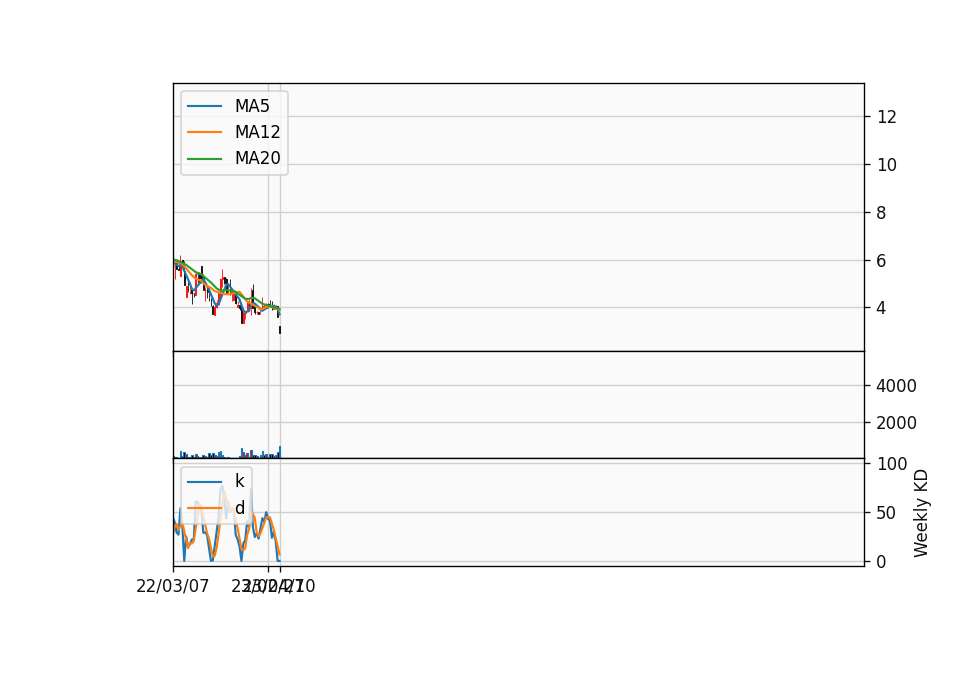Viewport: 960px width, 690px height.
Task: Click the price axis tick 6
Action: [881, 261]
